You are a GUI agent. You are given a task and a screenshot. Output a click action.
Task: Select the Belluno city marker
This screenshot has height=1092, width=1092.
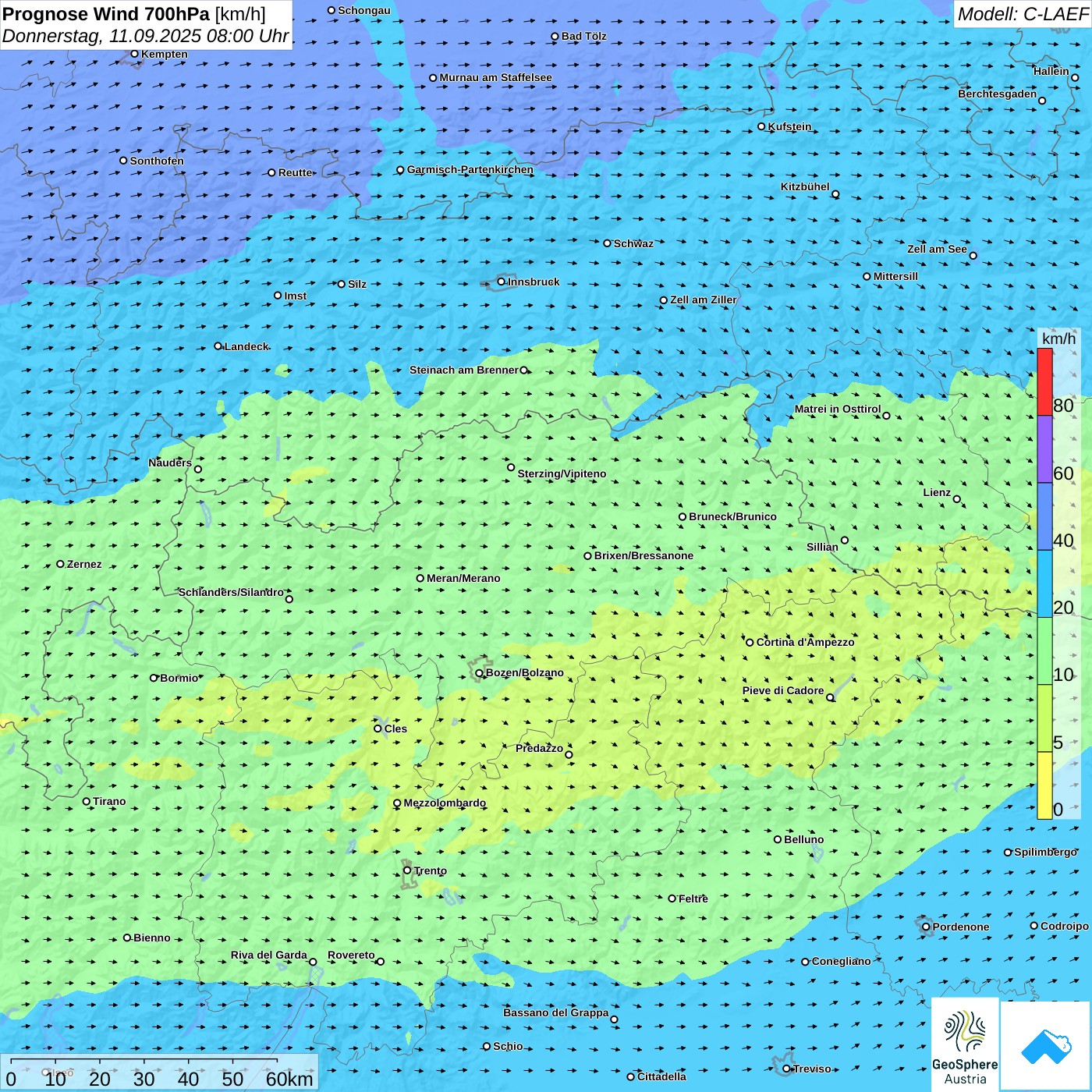(x=778, y=839)
